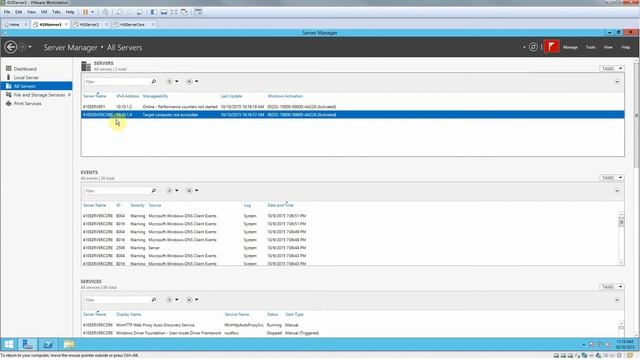Open the Tools menu in Server Manager

[x=591, y=47]
